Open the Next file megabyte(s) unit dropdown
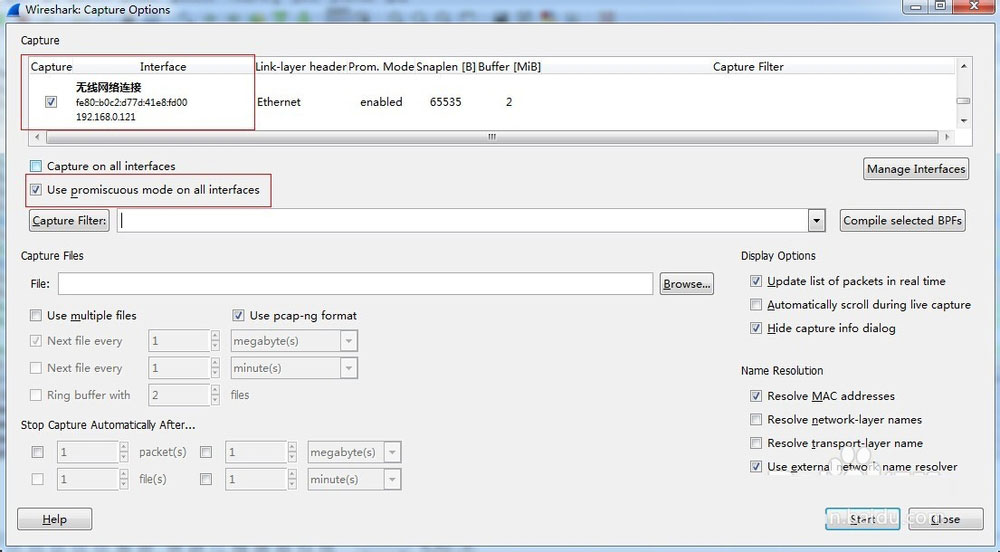This screenshot has height=552, width=1000. [x=349, y=341]
